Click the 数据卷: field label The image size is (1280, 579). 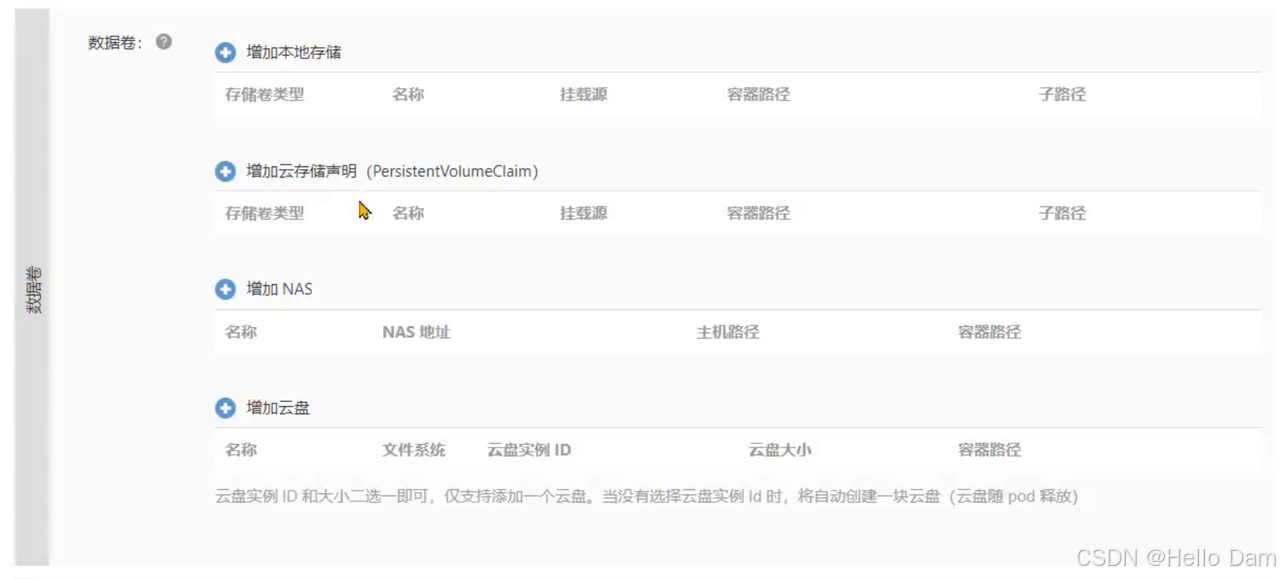(x=115, y=42)
